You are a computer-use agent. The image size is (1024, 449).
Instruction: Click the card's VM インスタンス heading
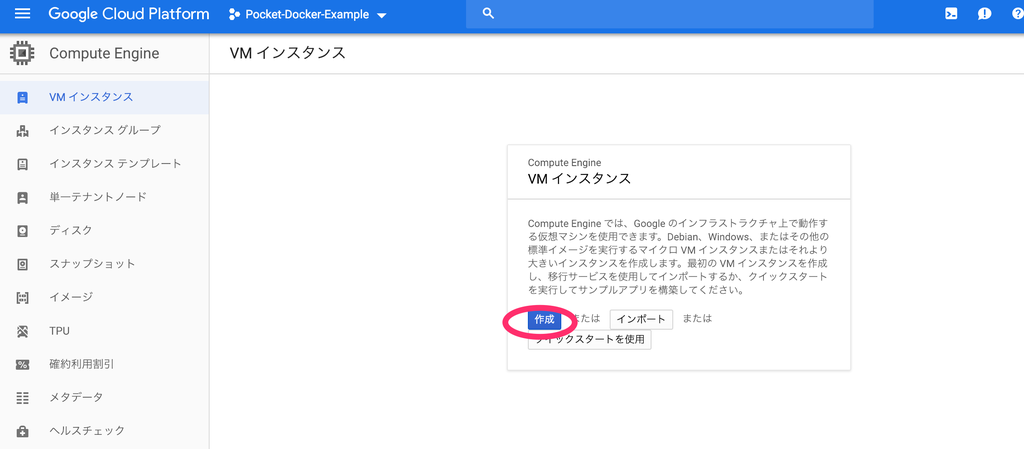579,178
